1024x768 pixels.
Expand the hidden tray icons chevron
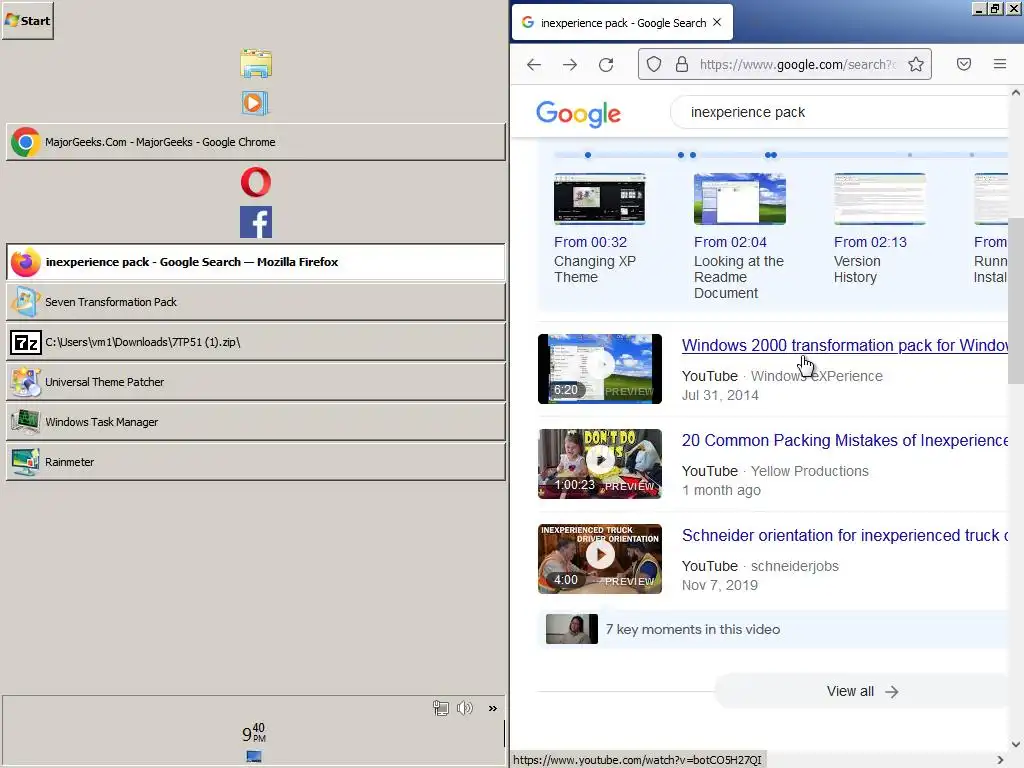(492, 708)
